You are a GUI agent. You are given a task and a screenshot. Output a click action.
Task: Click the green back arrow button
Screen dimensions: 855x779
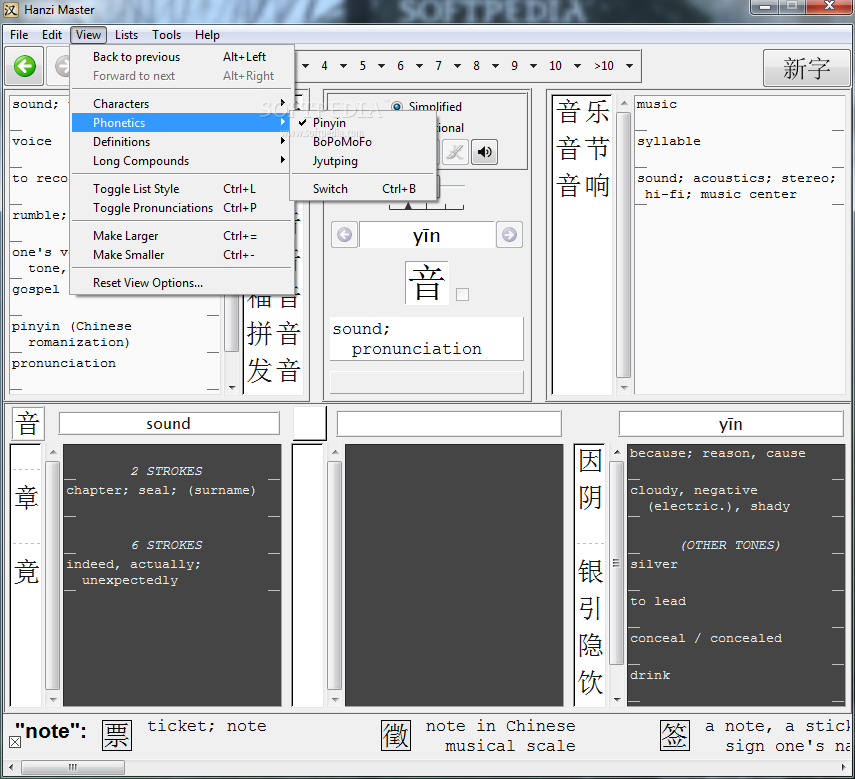click(25, 66)
